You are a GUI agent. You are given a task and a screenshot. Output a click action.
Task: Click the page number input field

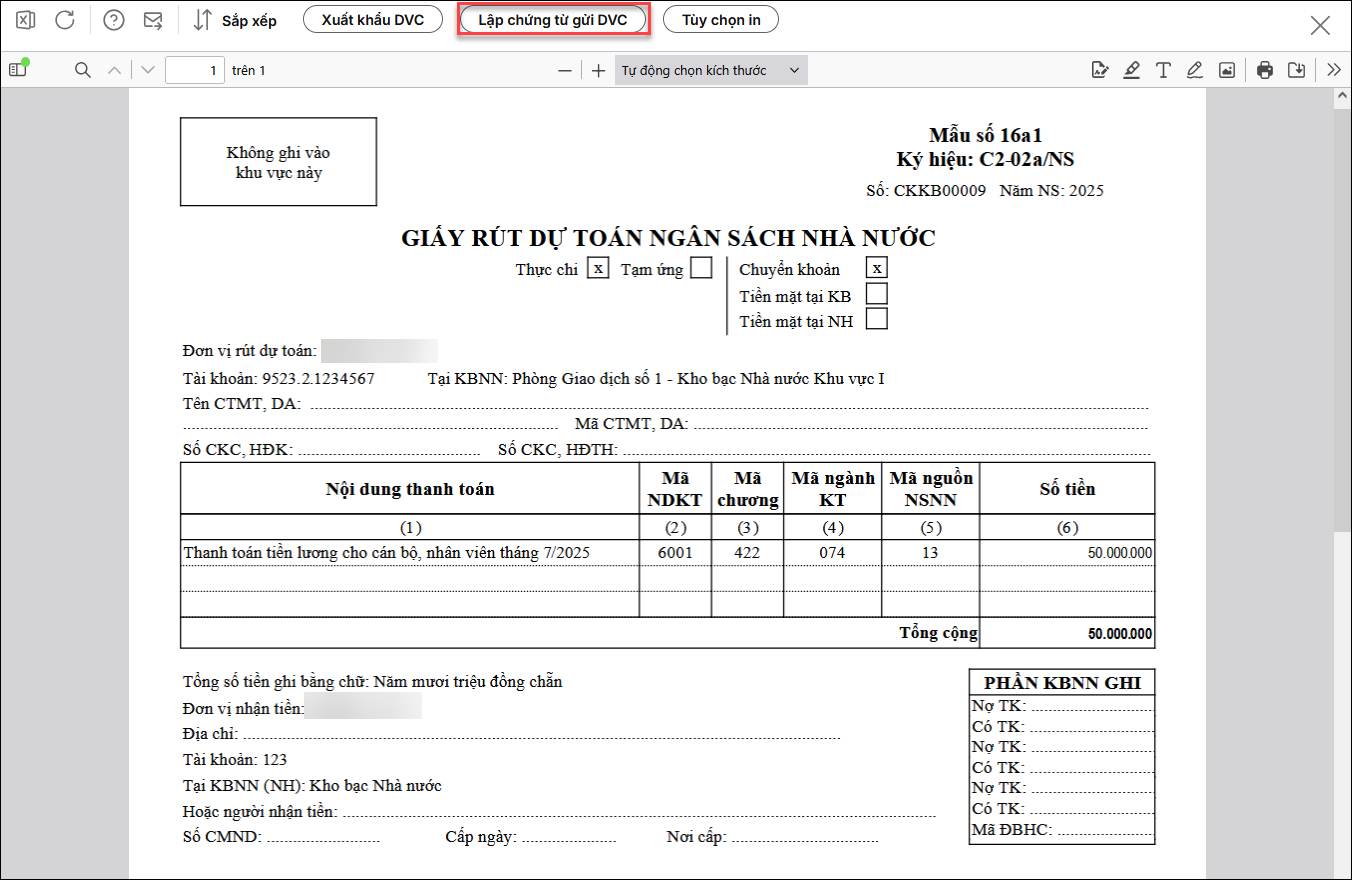point(194,70)
